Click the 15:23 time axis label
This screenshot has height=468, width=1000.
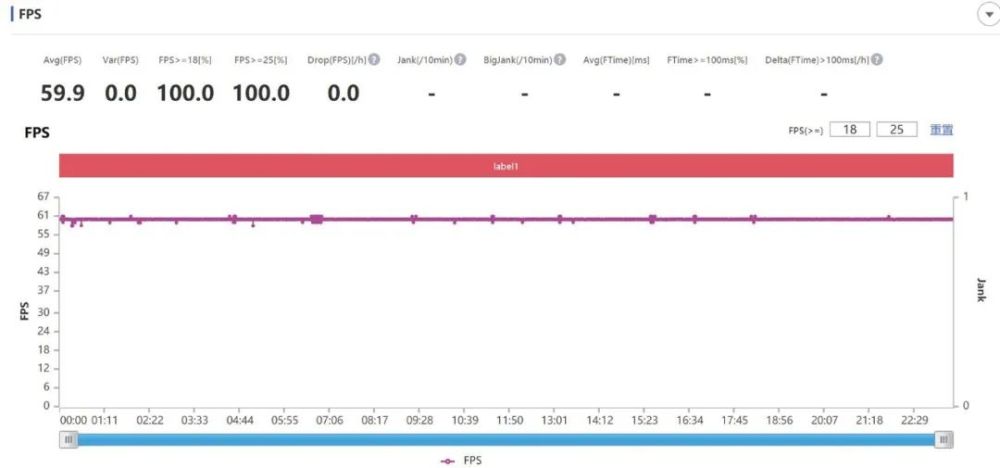pos(644,420)
